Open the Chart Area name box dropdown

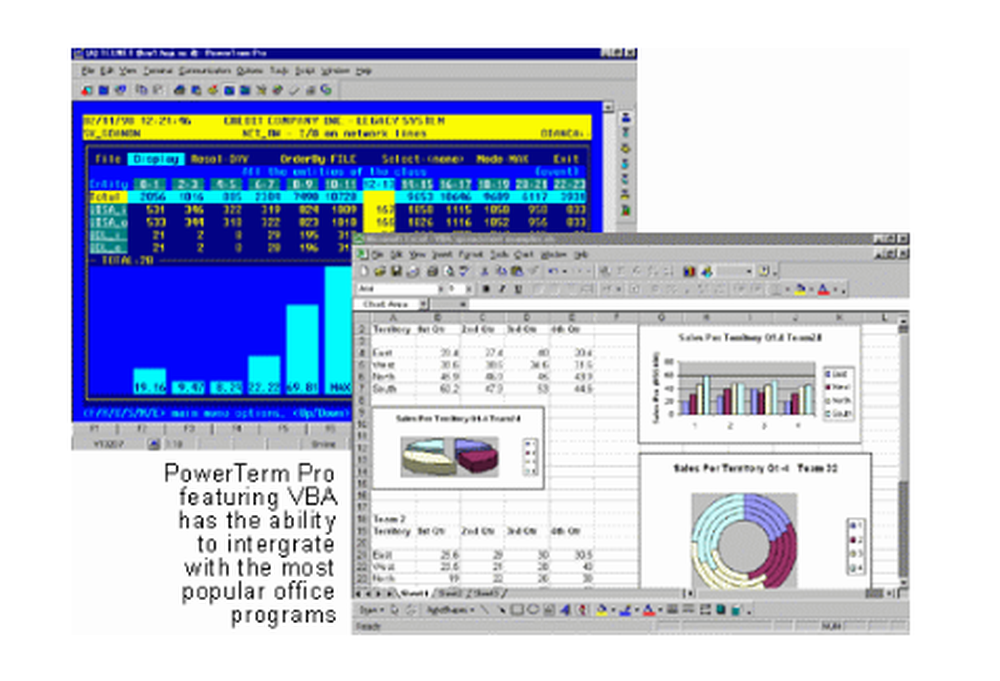click(423, 305)
